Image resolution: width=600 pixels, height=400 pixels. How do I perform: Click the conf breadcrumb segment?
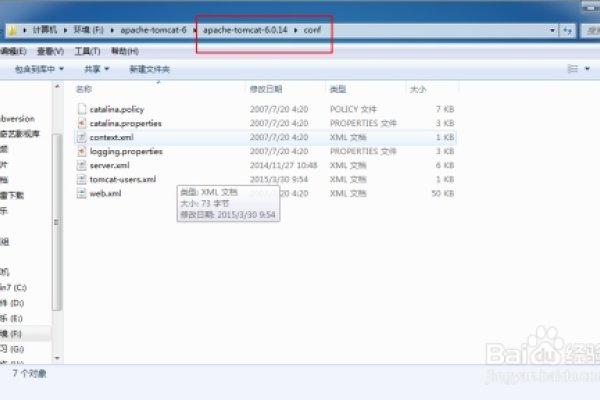point(312,30)
